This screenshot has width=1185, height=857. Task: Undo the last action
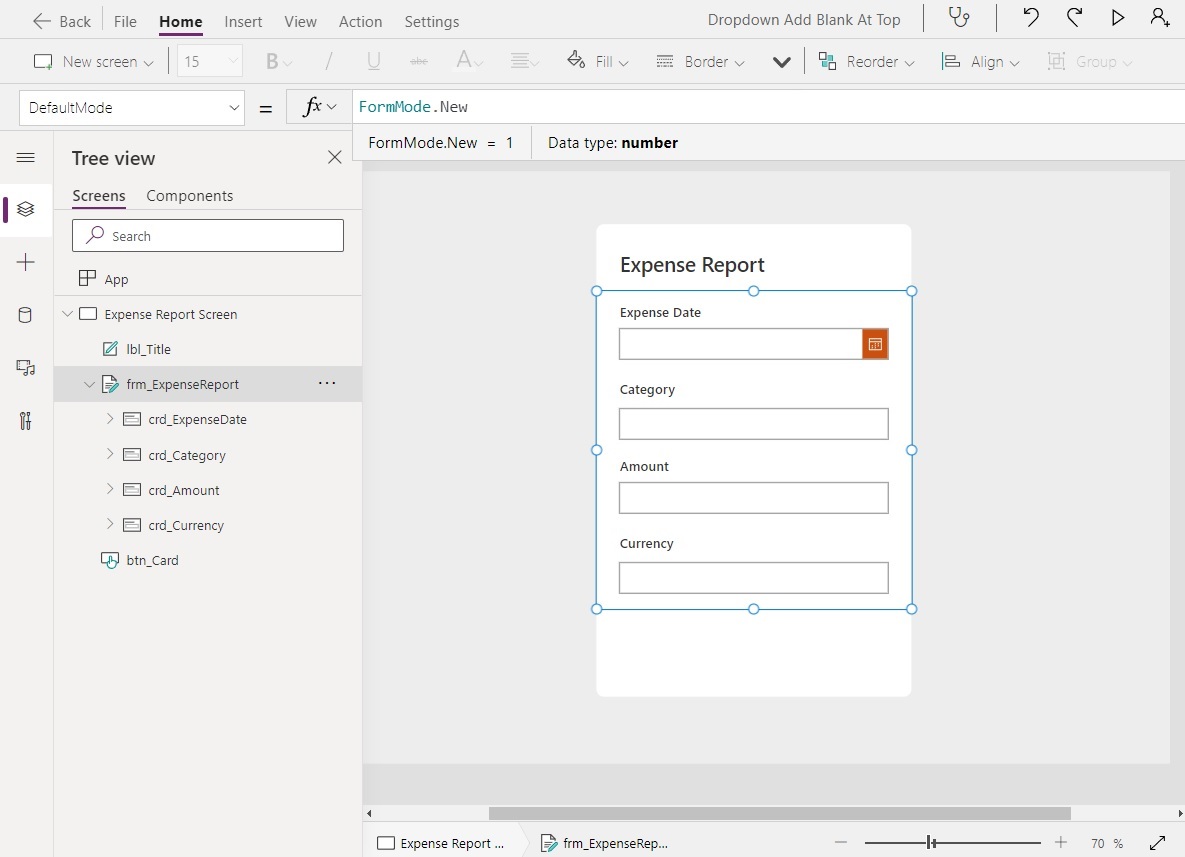pyautogui.click(x=1029, y=18)
